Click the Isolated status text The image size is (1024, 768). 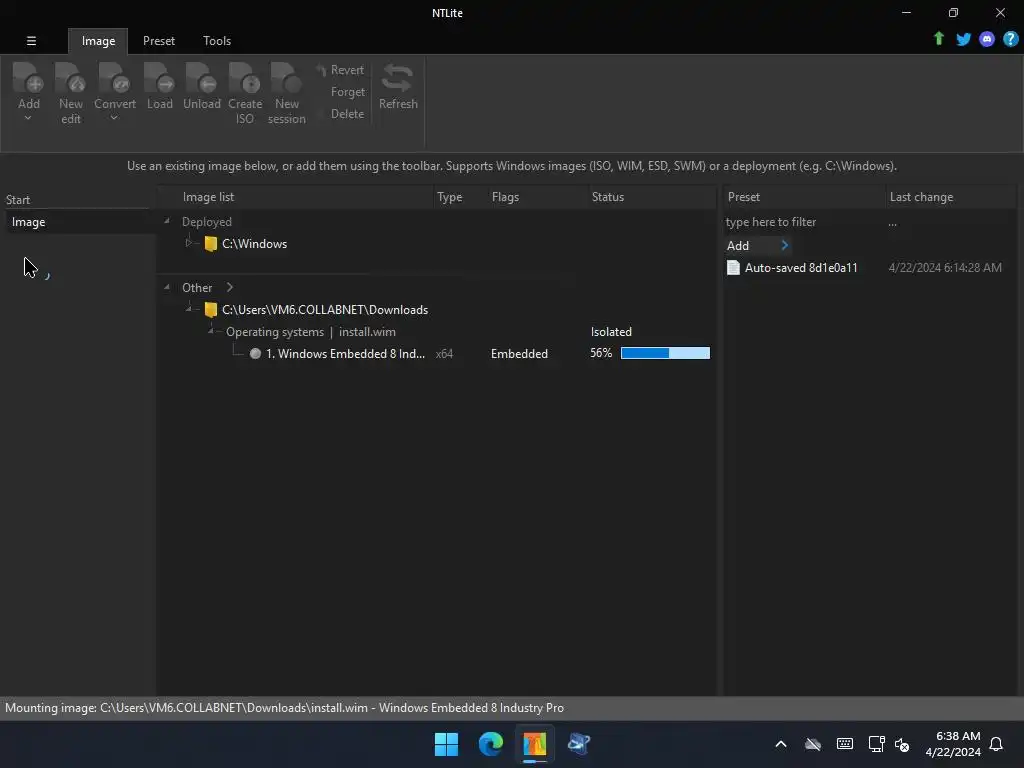click(x=611, y=332)
